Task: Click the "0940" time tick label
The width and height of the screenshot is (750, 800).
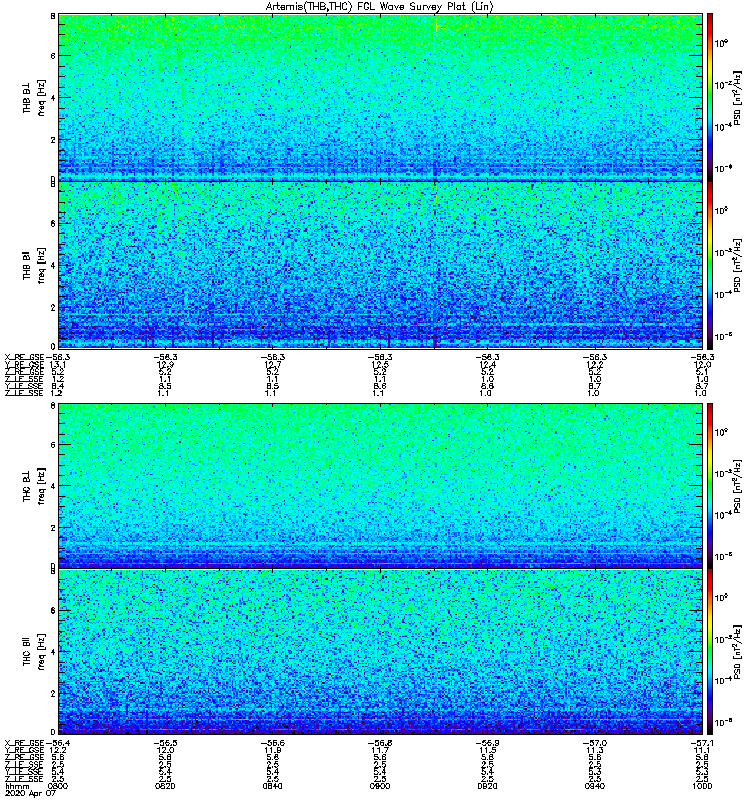Action: point(594,786)
